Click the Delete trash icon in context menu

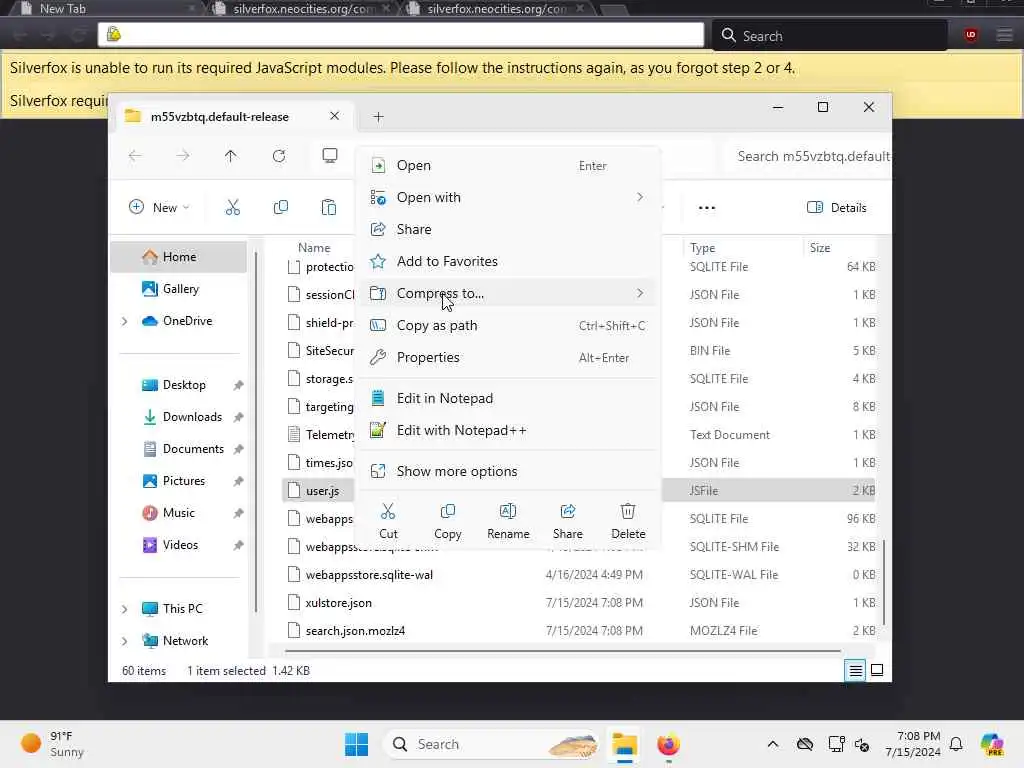(628, 511)
